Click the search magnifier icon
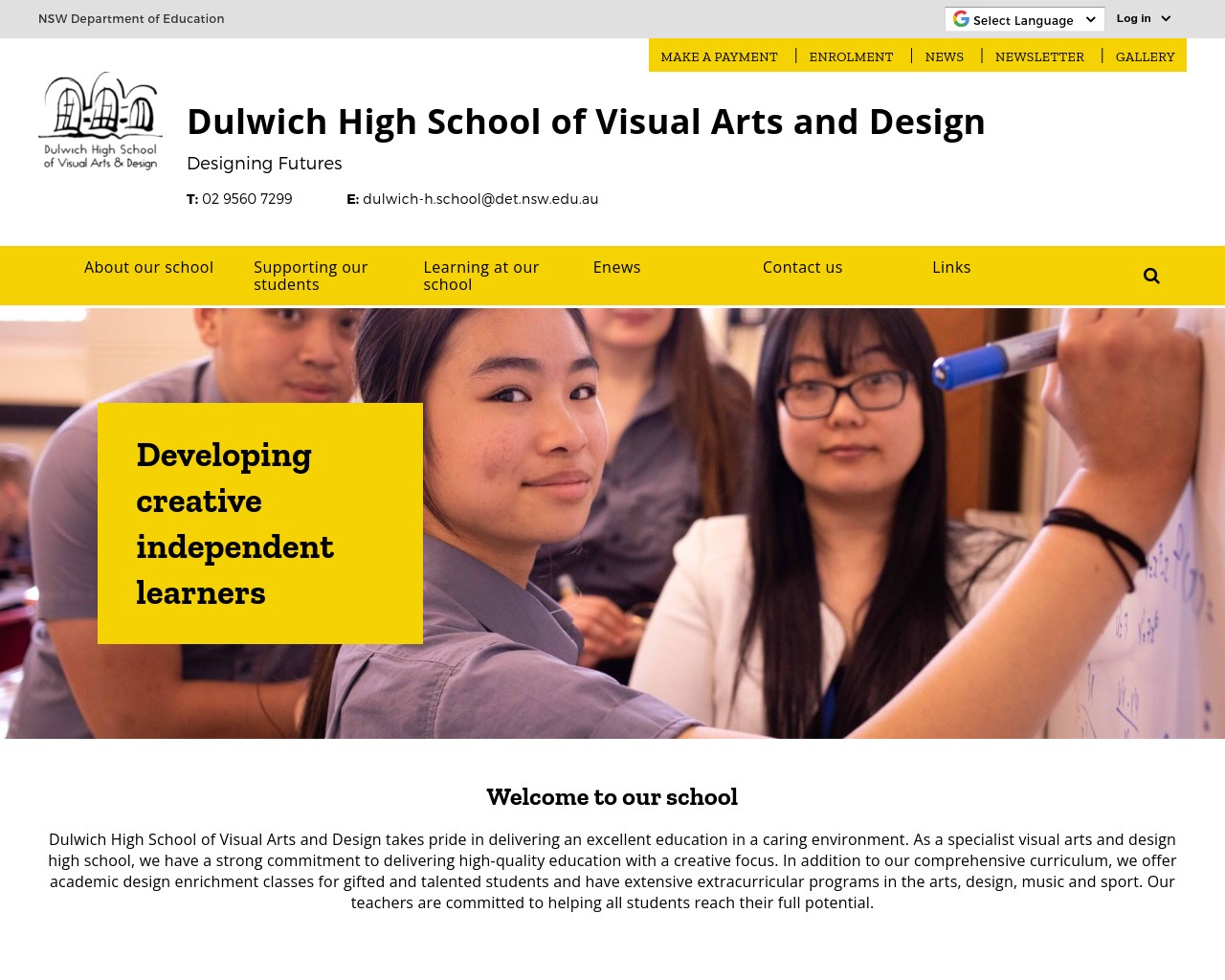The image size is (1225, 980). point(1151,276)
